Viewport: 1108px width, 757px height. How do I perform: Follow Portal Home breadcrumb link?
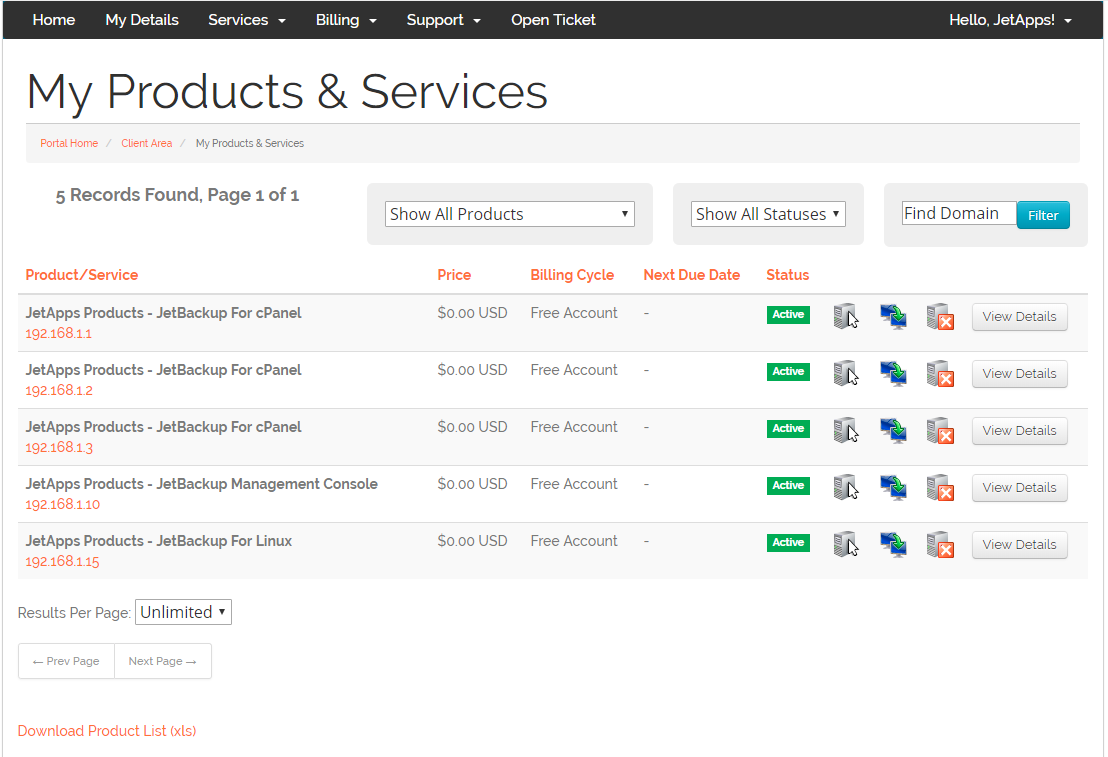coord(69,143)
